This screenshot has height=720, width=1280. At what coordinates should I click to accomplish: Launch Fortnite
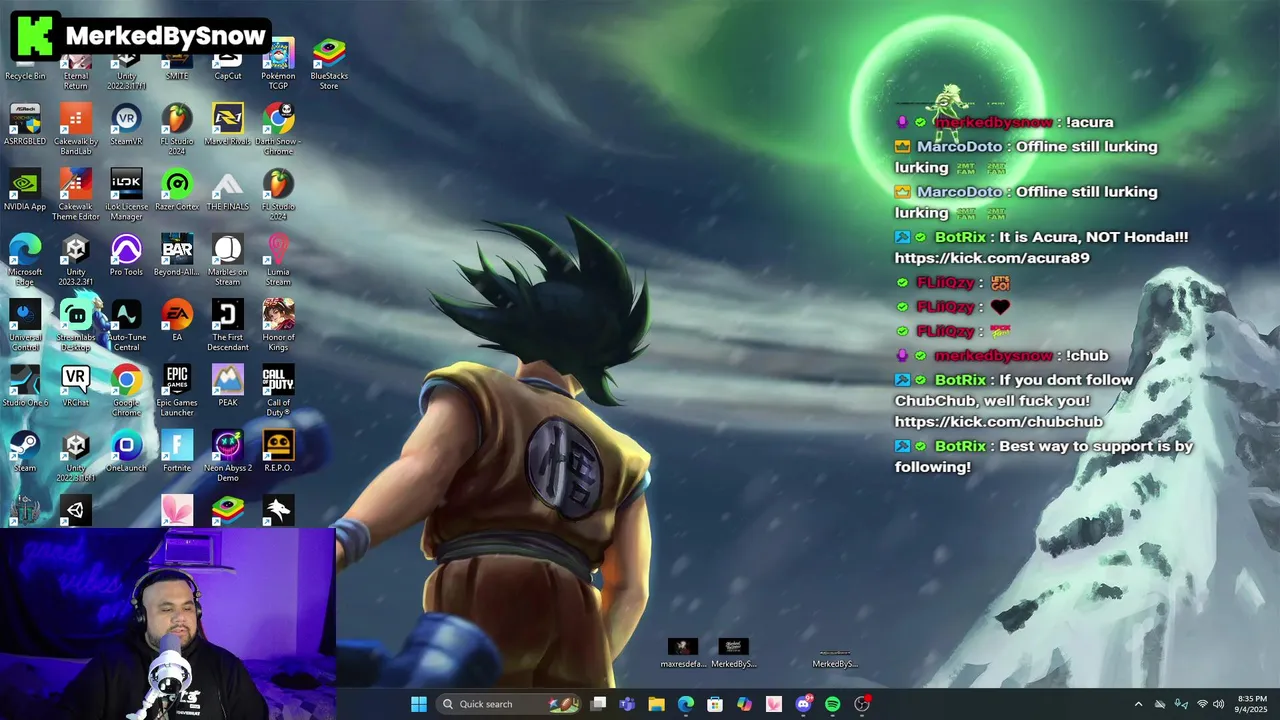pos(177,451)
